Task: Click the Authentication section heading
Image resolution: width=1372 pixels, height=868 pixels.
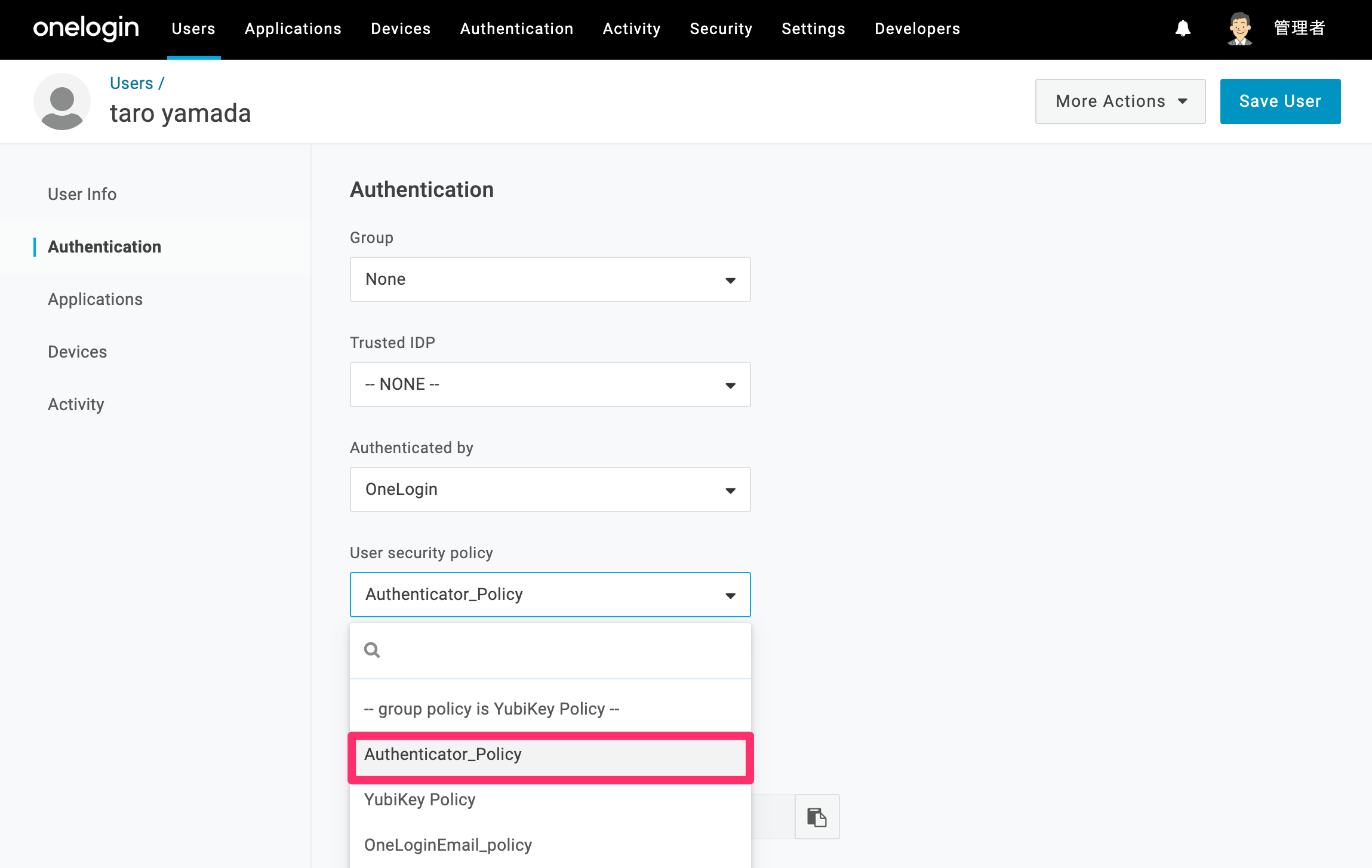Action: (x=422, y=190)
